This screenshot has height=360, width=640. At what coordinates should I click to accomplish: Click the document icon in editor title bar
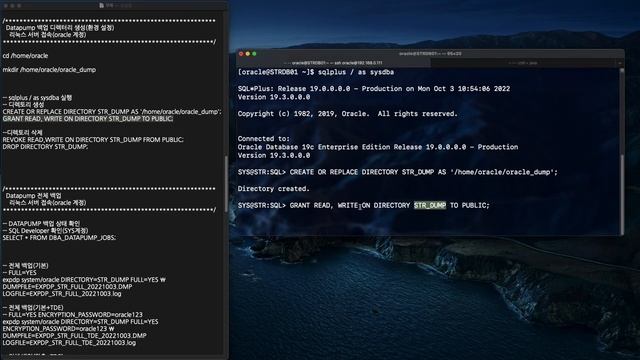pos(102,6)
